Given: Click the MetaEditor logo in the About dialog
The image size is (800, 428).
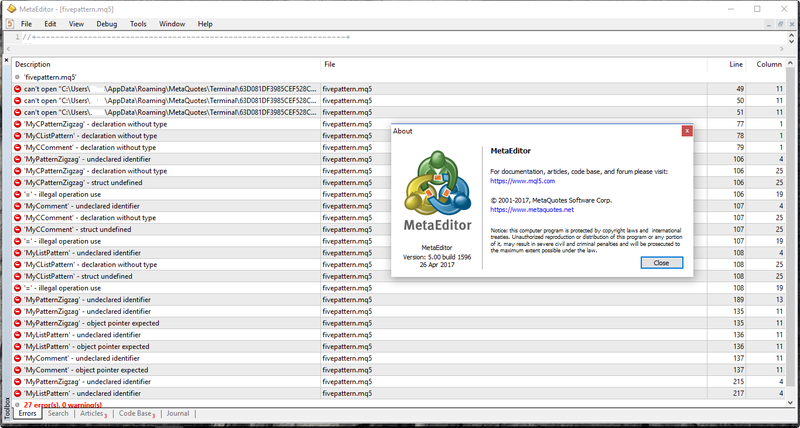Looking at the screenshot, I should point(438,191).
